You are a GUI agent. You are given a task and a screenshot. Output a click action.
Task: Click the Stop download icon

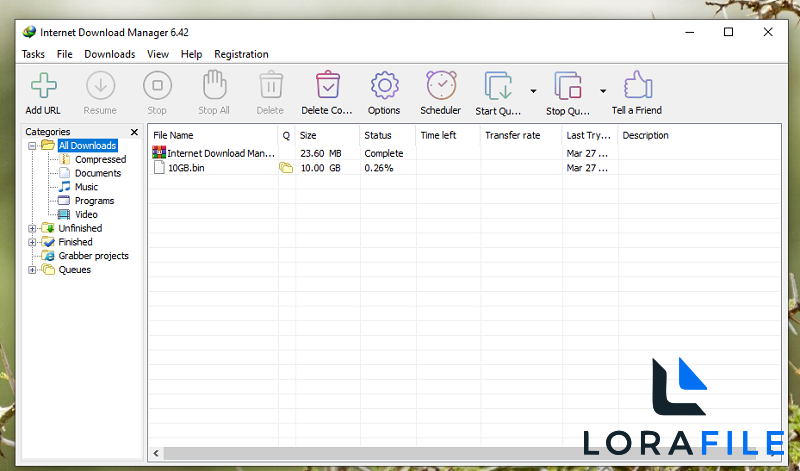157,85
